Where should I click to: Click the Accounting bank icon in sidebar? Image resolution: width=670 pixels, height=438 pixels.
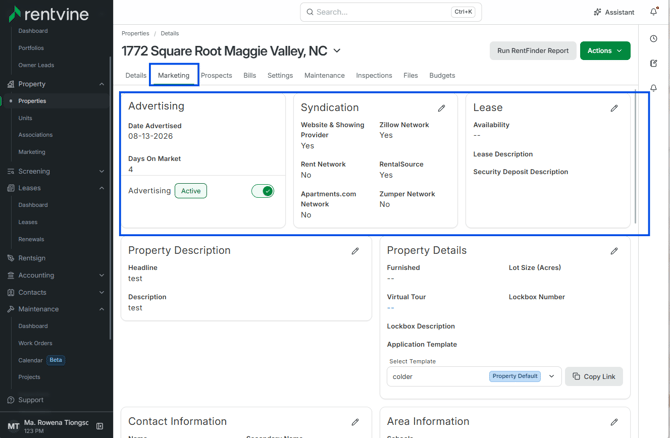coord(11,276)
